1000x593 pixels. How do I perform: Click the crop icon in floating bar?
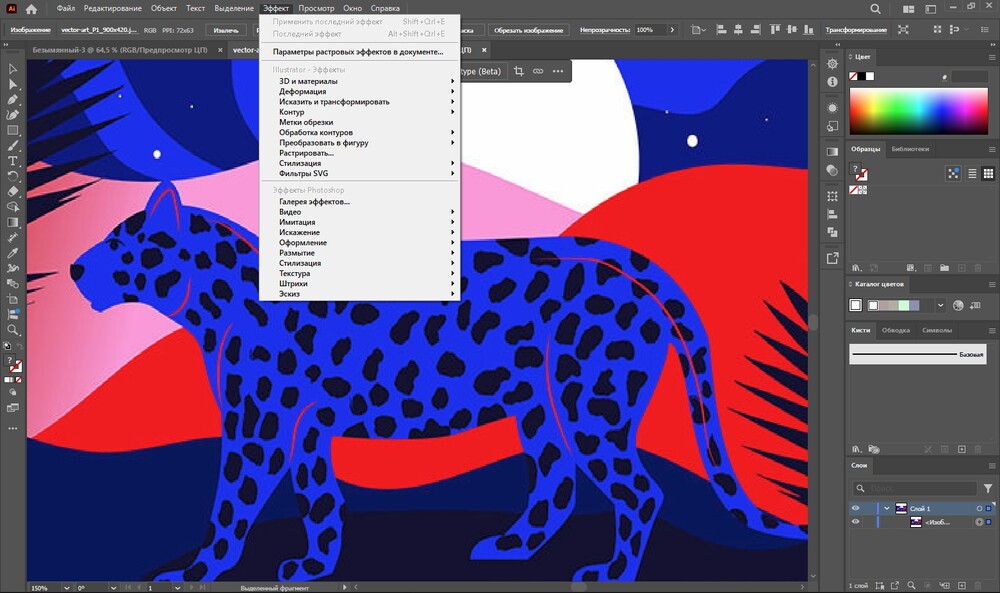tap(518, 71)
